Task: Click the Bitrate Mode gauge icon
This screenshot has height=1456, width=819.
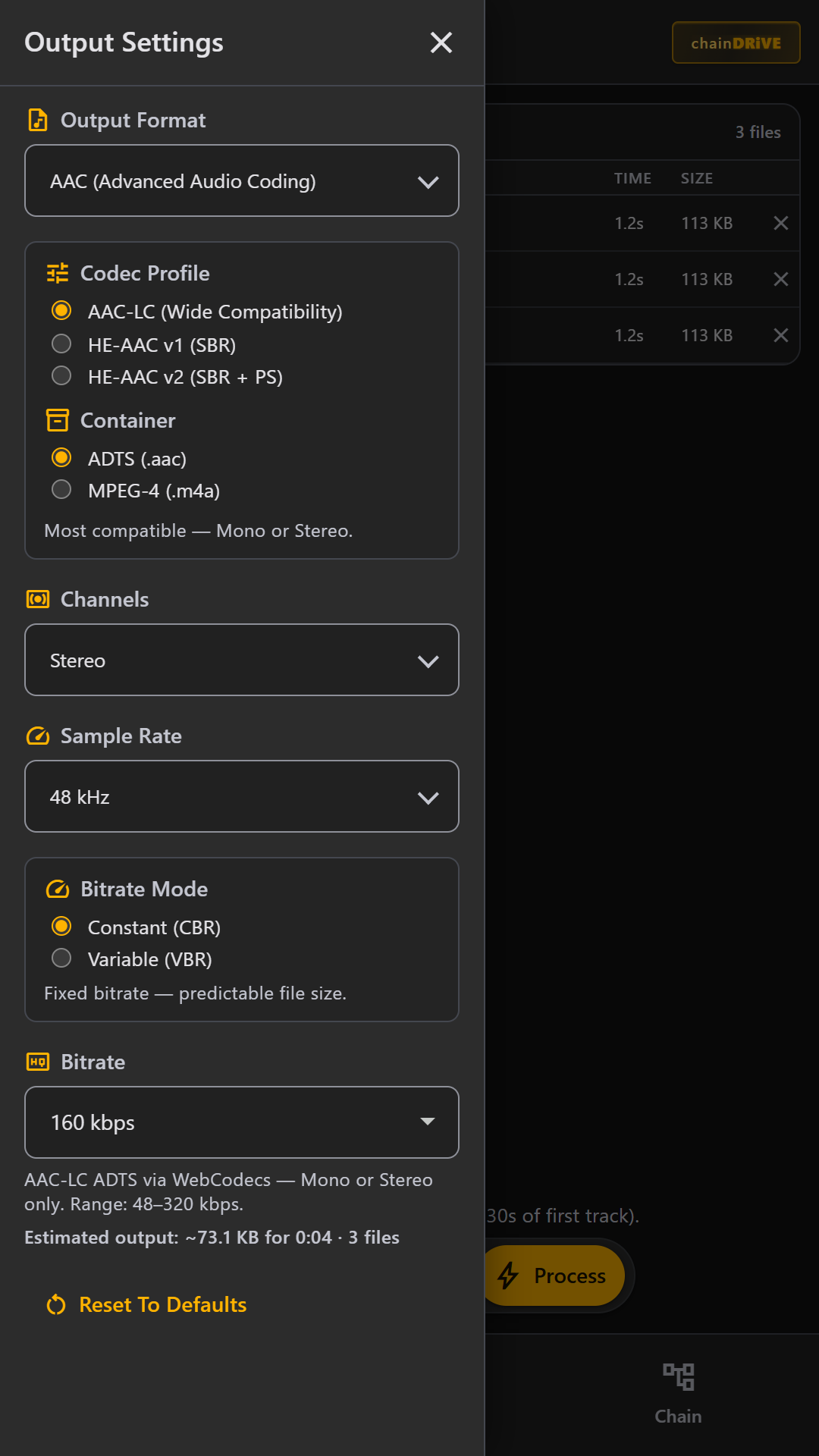Action: (x=58, y=889)
